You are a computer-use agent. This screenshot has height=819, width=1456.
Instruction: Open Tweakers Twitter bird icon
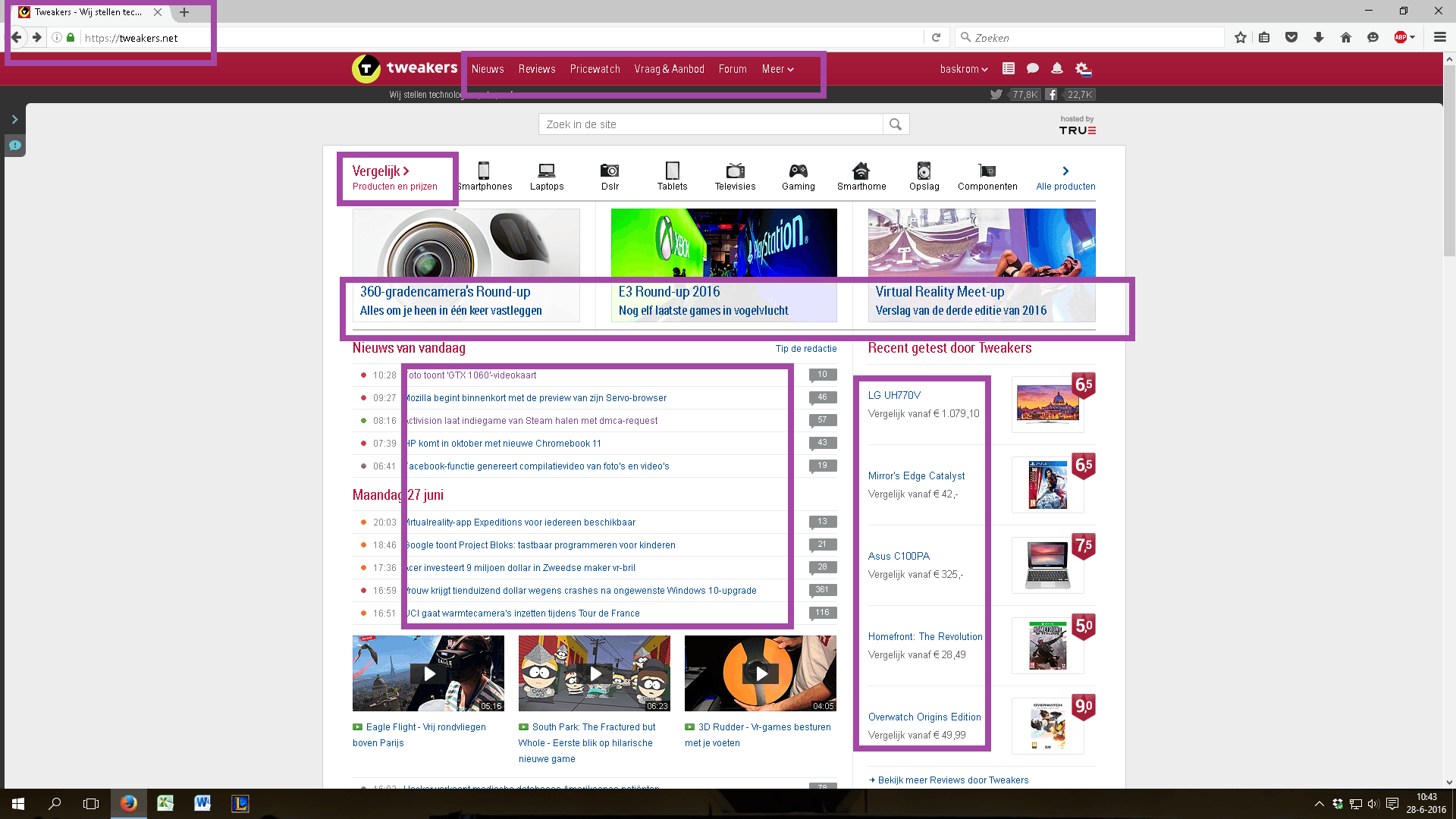click(x=996, y=95)
